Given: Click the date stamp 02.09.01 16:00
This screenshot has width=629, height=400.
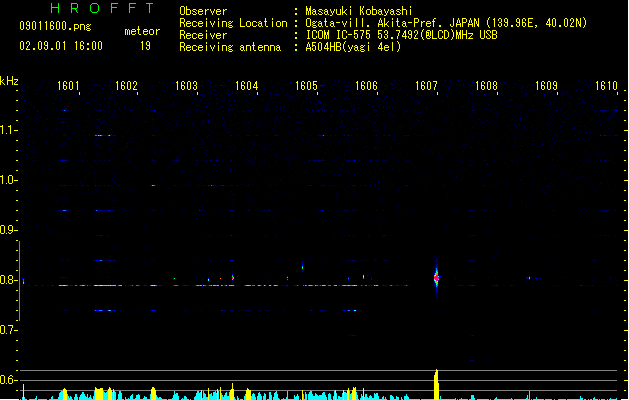Looking at the screenshot, I should (x=61, y=46).
